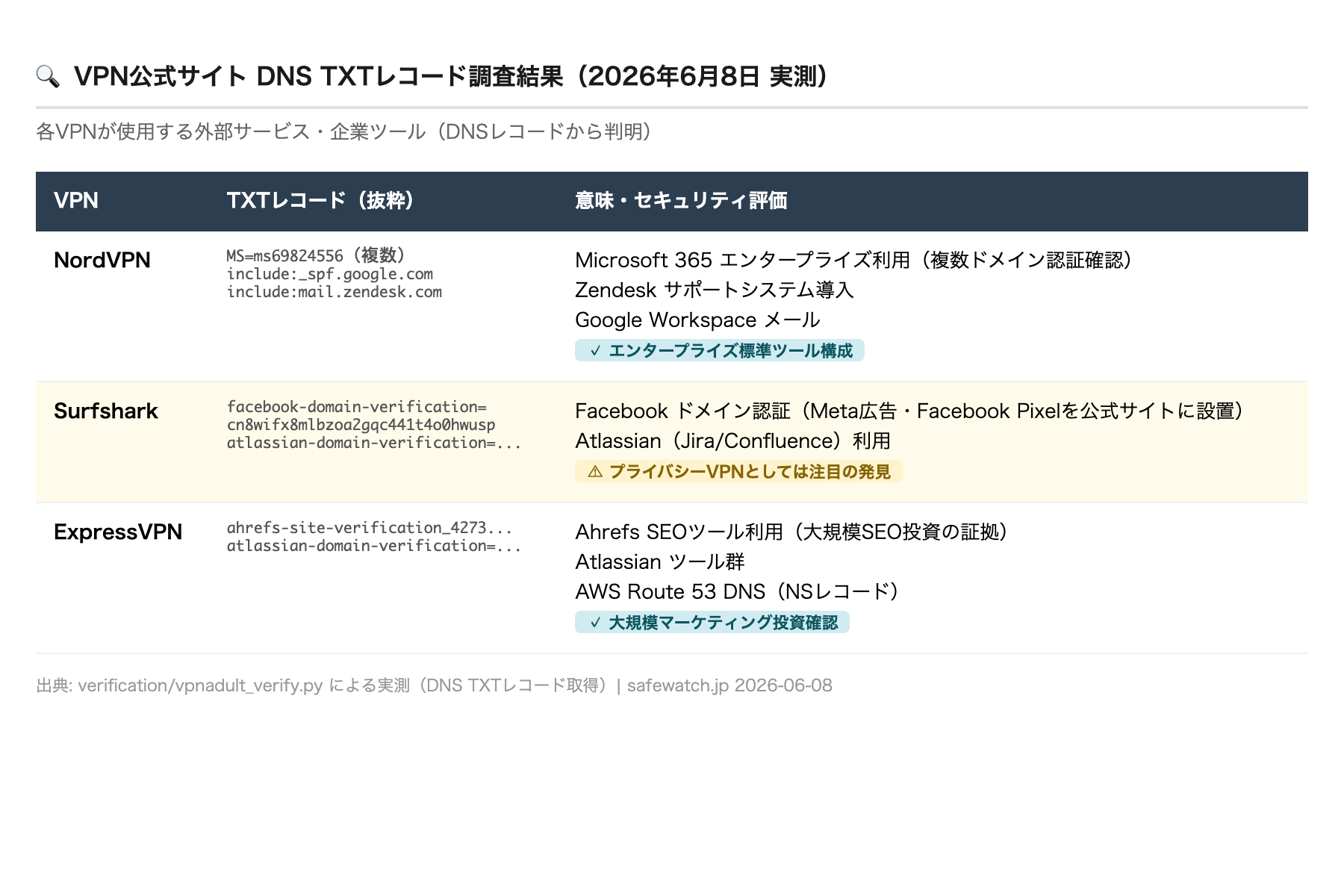Click the Ahrefs SEOツール利用 line
Image resolution: width=1344 pixels, height=896 pixels.
pyautogui.click(x=793, y=532)
